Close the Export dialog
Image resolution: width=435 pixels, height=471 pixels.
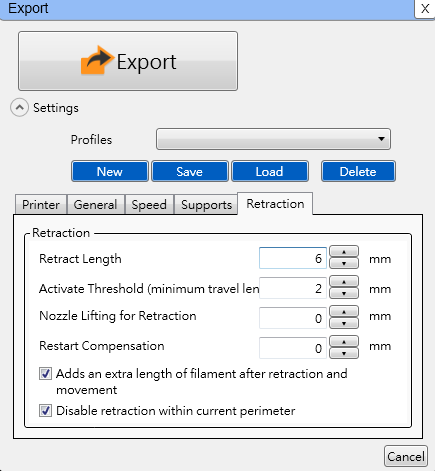click(x=425, y=9)
